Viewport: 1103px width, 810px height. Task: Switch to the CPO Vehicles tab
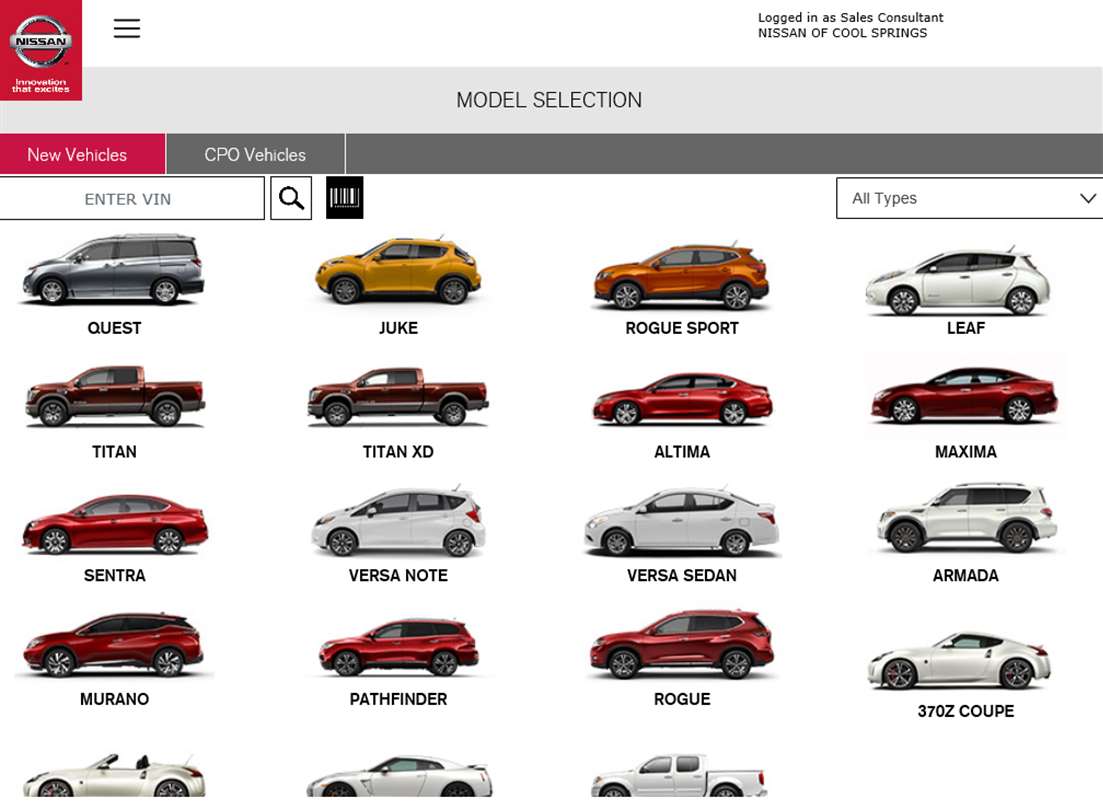(x=255, y=154)
